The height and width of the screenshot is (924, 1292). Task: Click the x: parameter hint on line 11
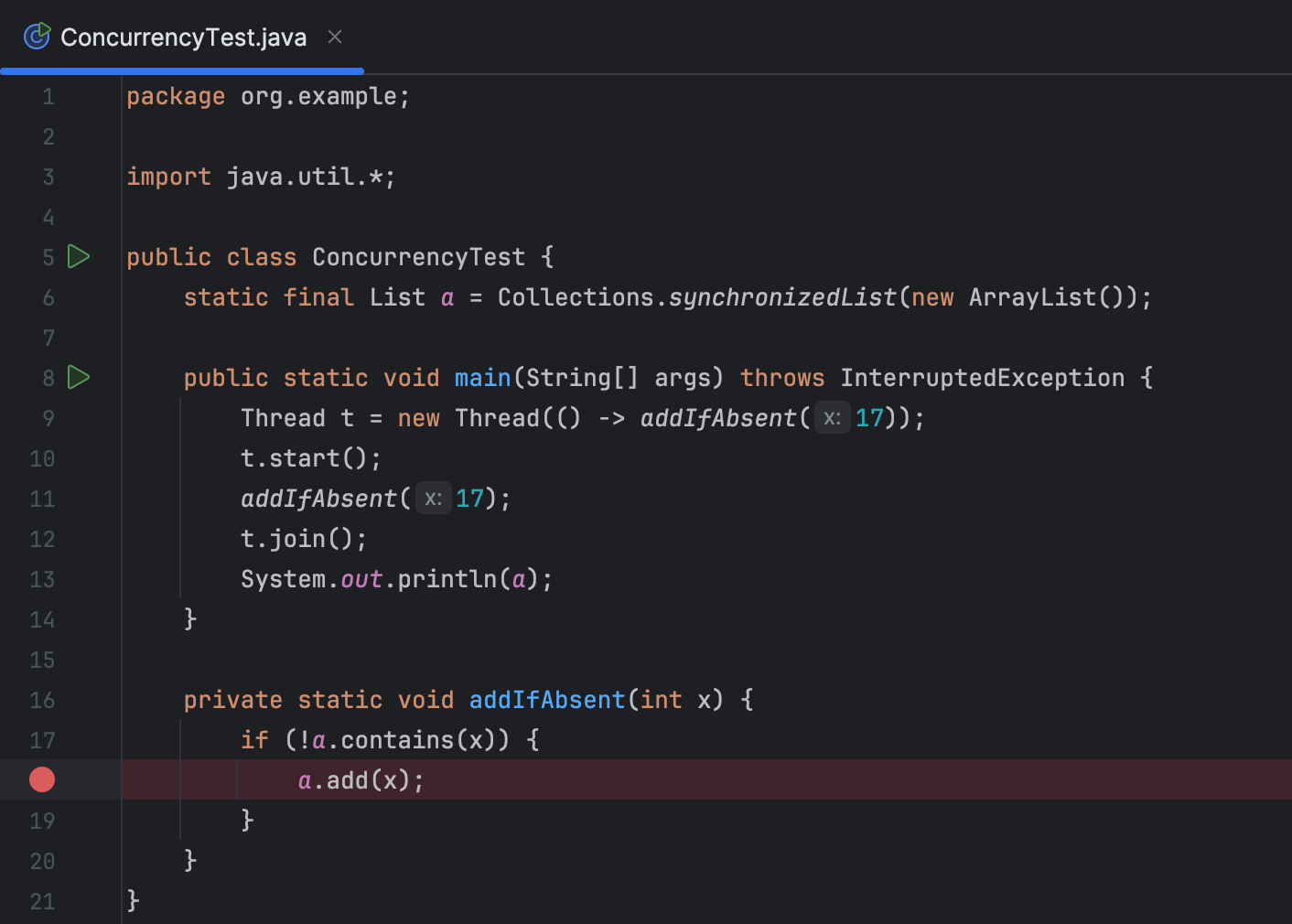click(433, 498)
